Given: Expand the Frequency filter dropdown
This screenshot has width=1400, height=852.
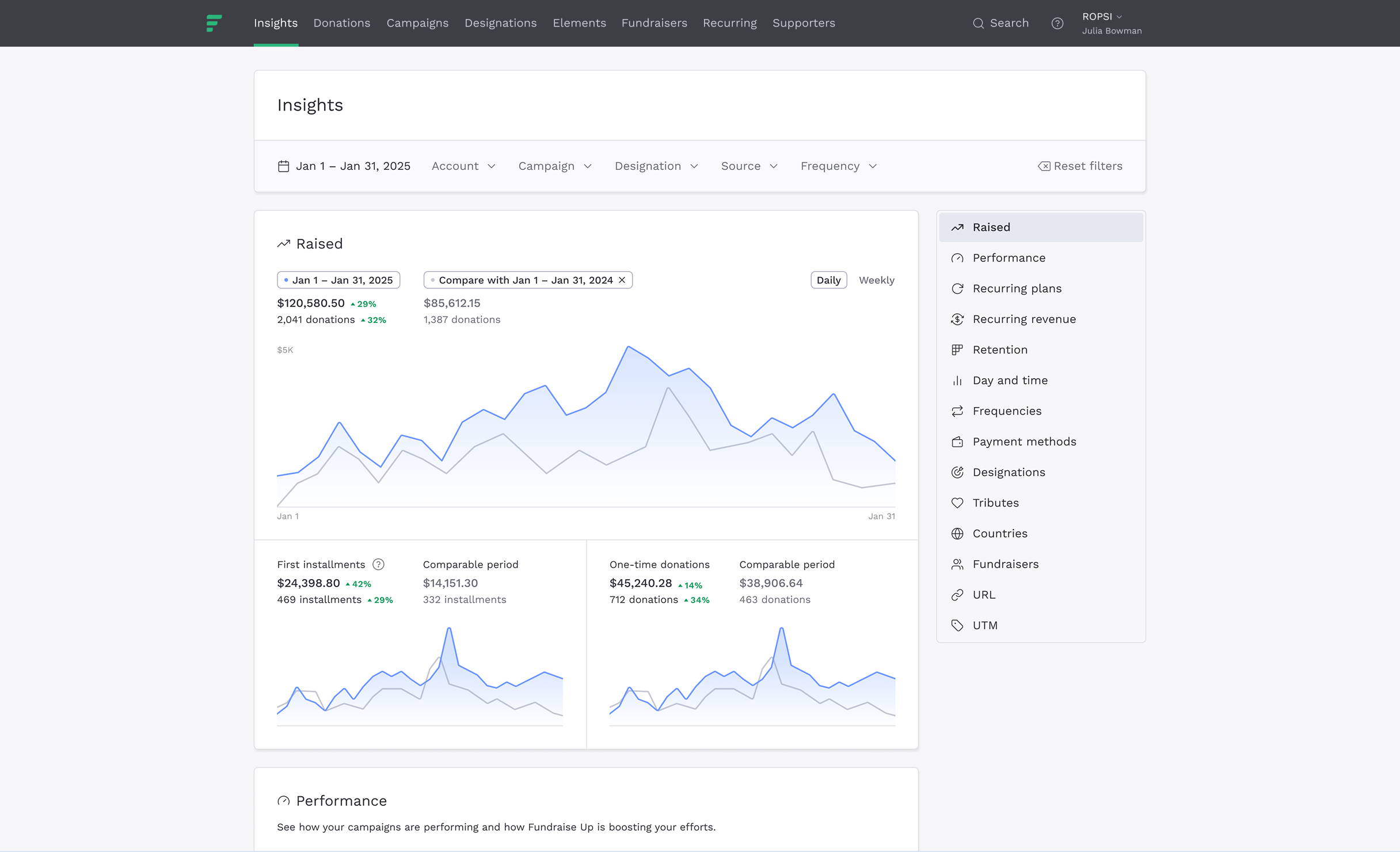Looking at the screenshot, I should [x=838, y=166].
